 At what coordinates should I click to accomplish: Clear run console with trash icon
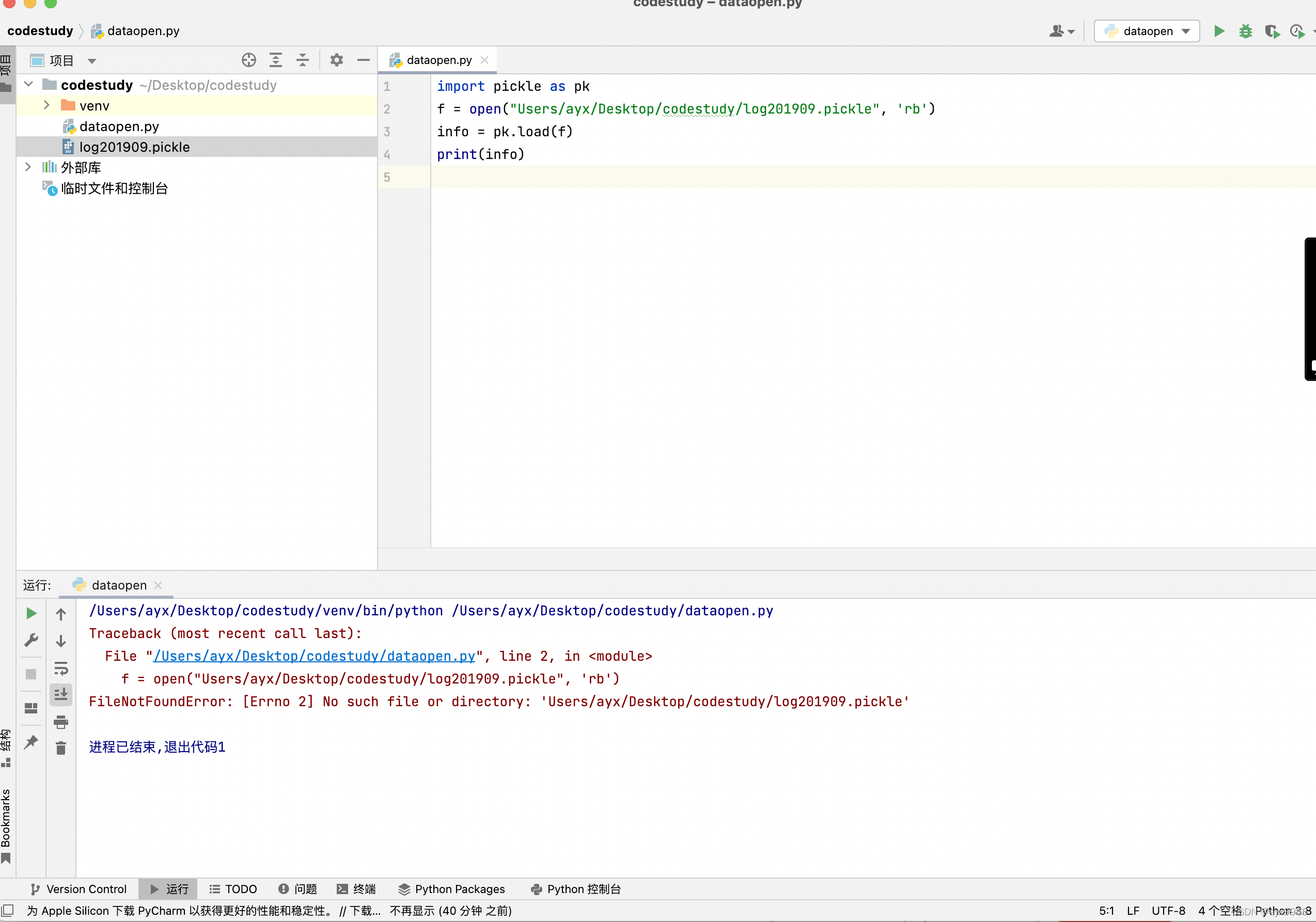point(61,748)
